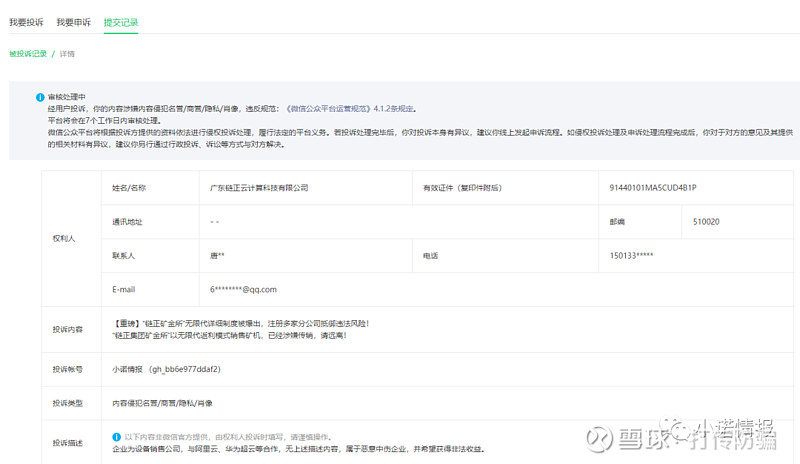Click the 有效证件（复印件附后）label
Image resolution: width=800 pixels, height=464 pixels.
click(462, 188)
